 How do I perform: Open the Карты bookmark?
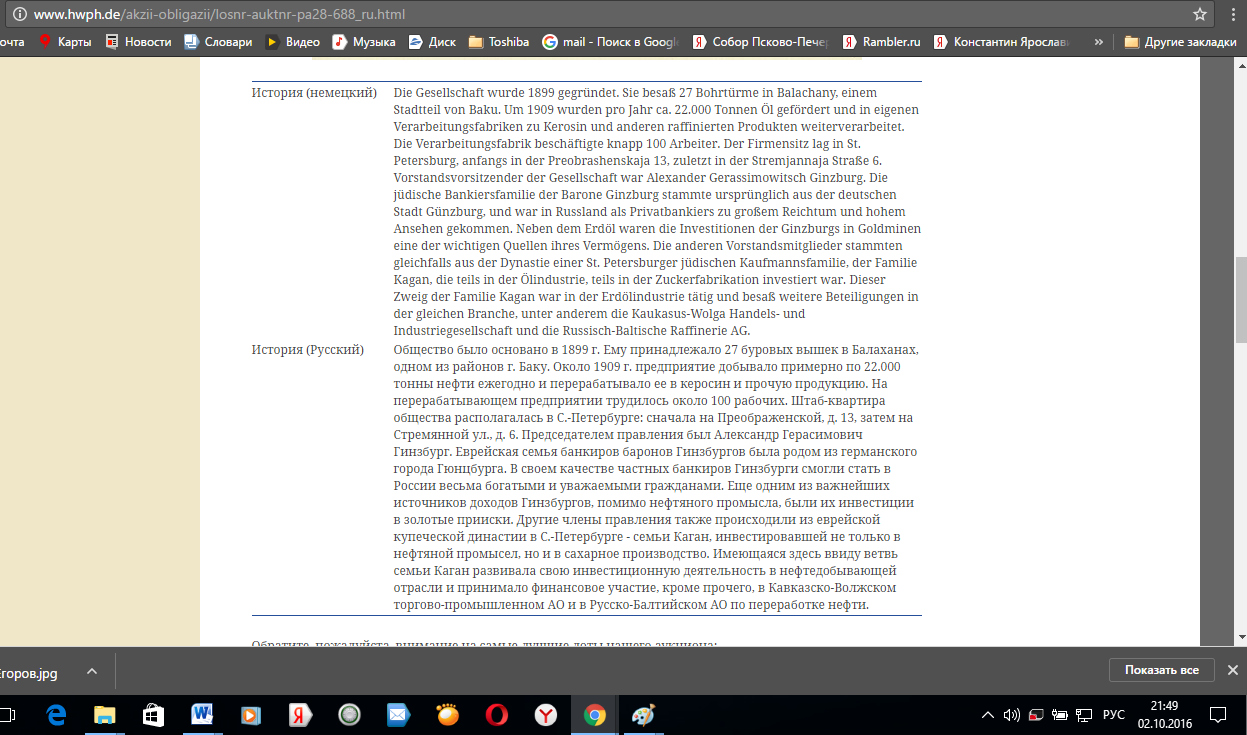66,42
